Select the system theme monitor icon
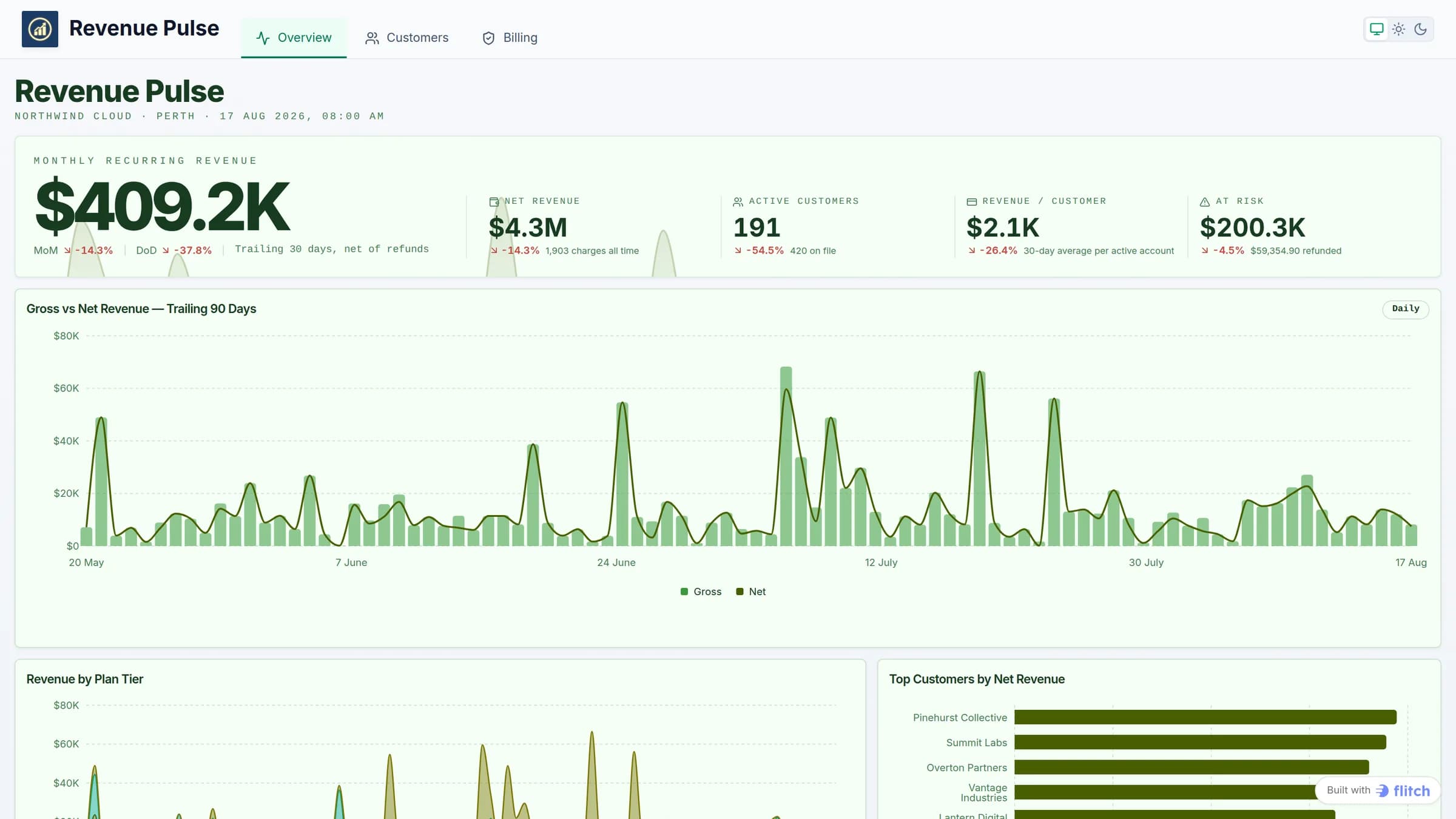 (x=1377, y=29)
